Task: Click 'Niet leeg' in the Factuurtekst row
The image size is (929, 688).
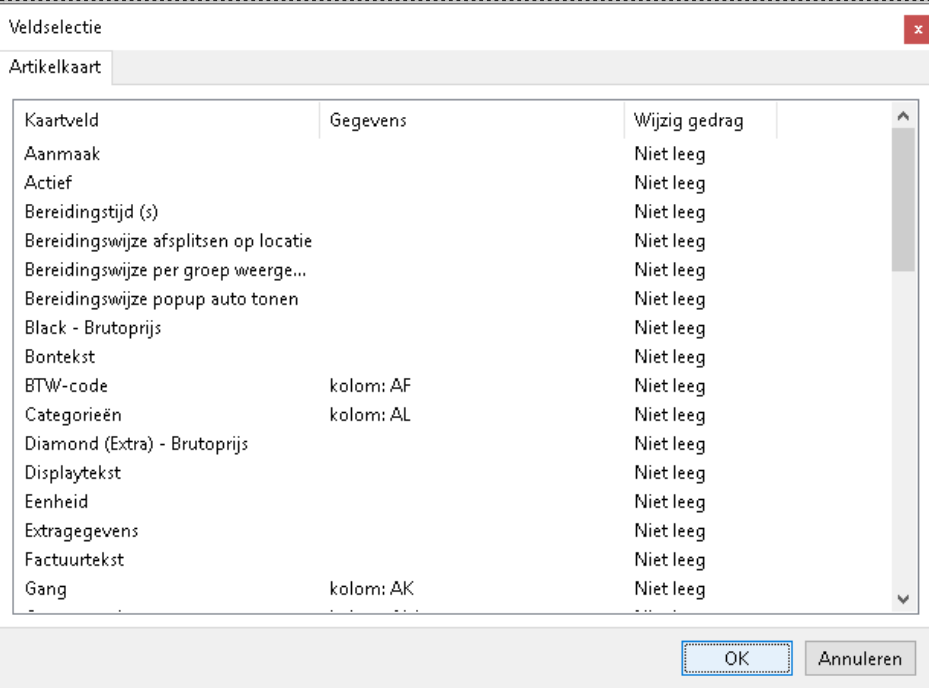Action: [x=669, y=560]
